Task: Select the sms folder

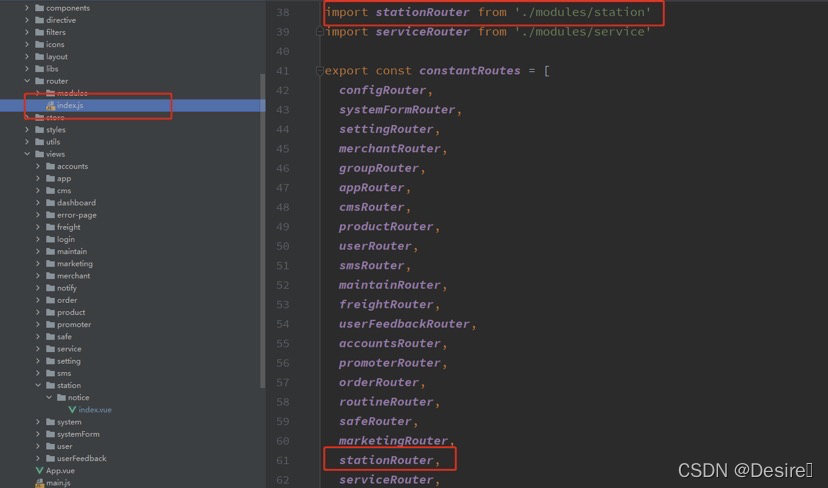Action: (x=64, y=373)
